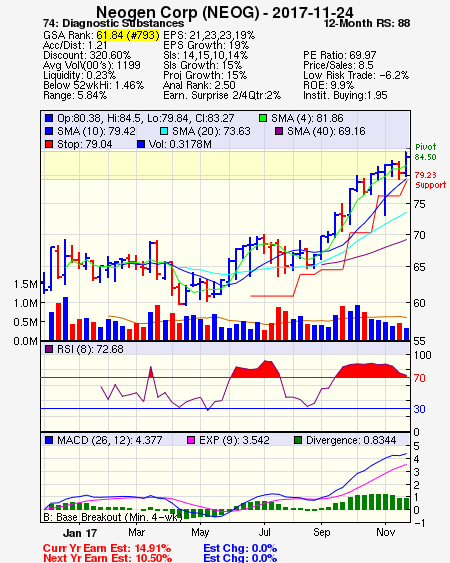450x563 pixels.
Task: Click the magenta EXP (9) legend swatch
Action: click(x=191, y=440)
